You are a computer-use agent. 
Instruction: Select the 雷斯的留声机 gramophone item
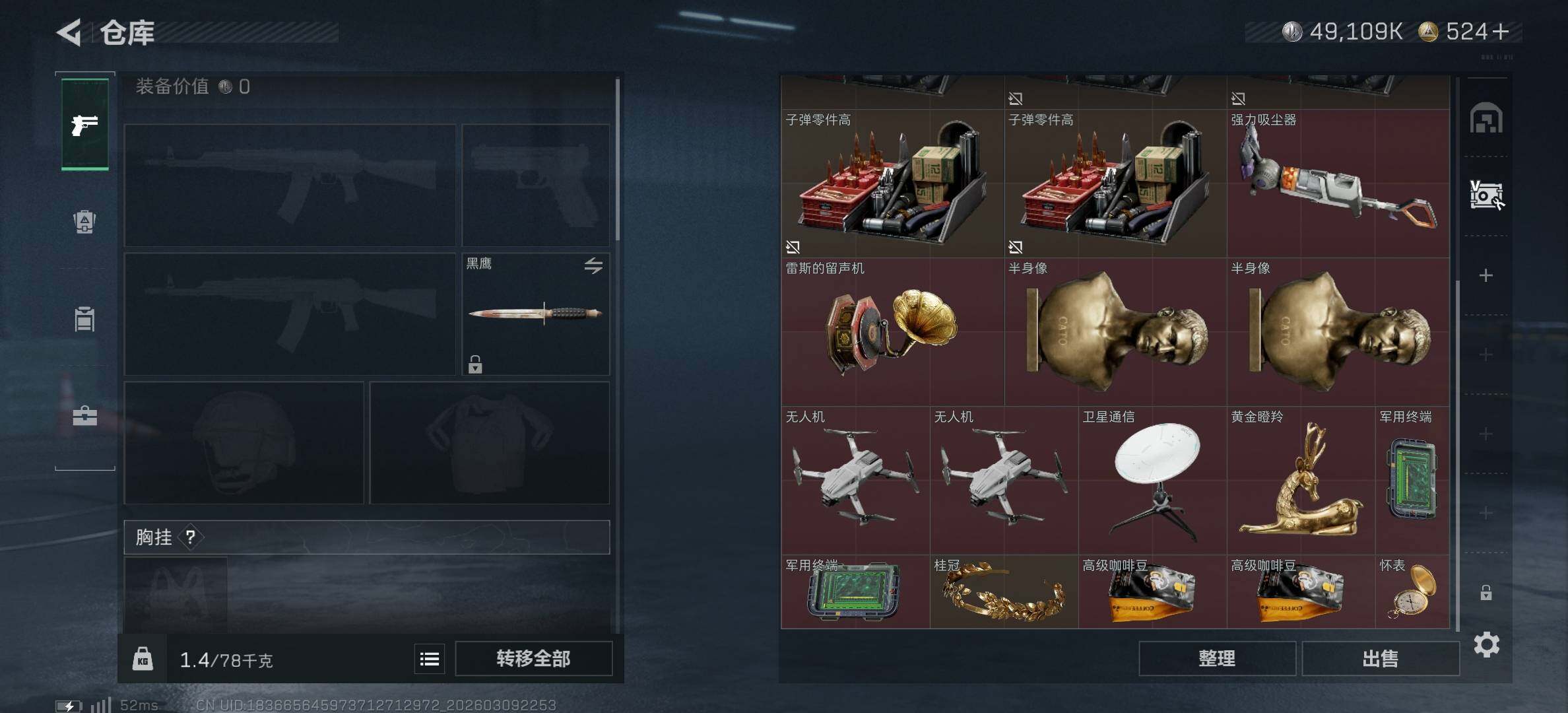(893, 331)
